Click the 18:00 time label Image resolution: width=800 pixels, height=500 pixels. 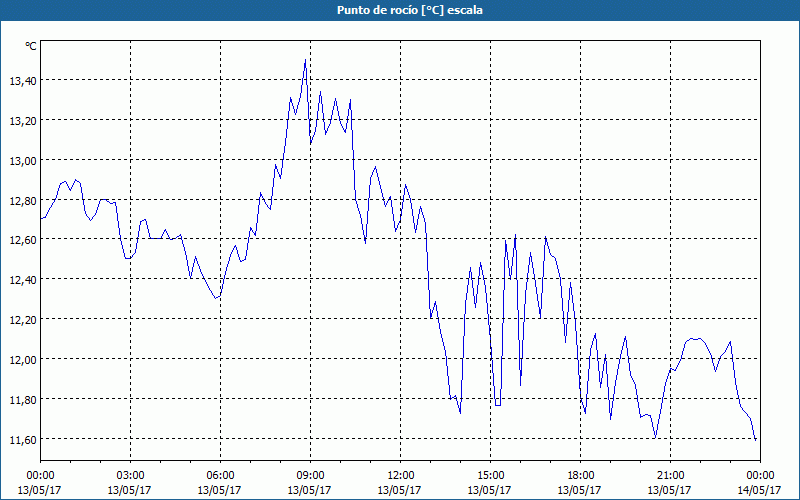[x=580, y=476]
